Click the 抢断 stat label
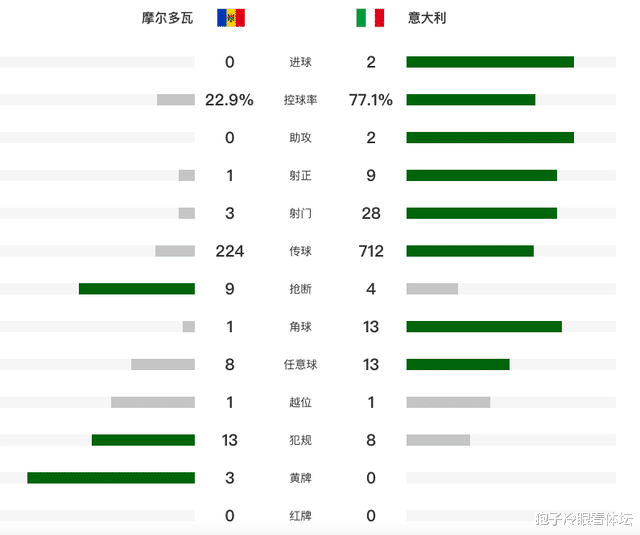The image size is (640, 535). (300, 289)
